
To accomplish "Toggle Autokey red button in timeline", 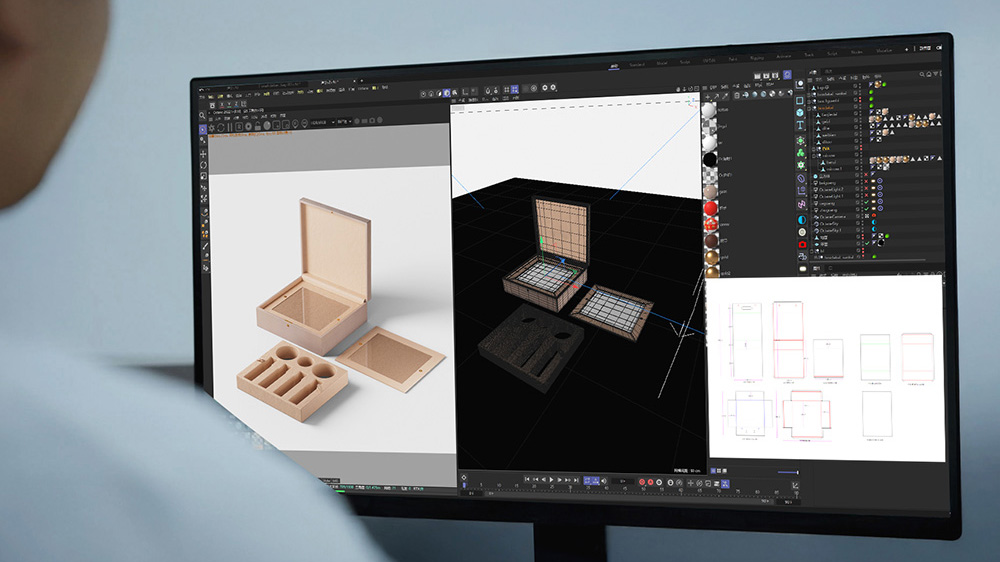I will tap(650, 482).
